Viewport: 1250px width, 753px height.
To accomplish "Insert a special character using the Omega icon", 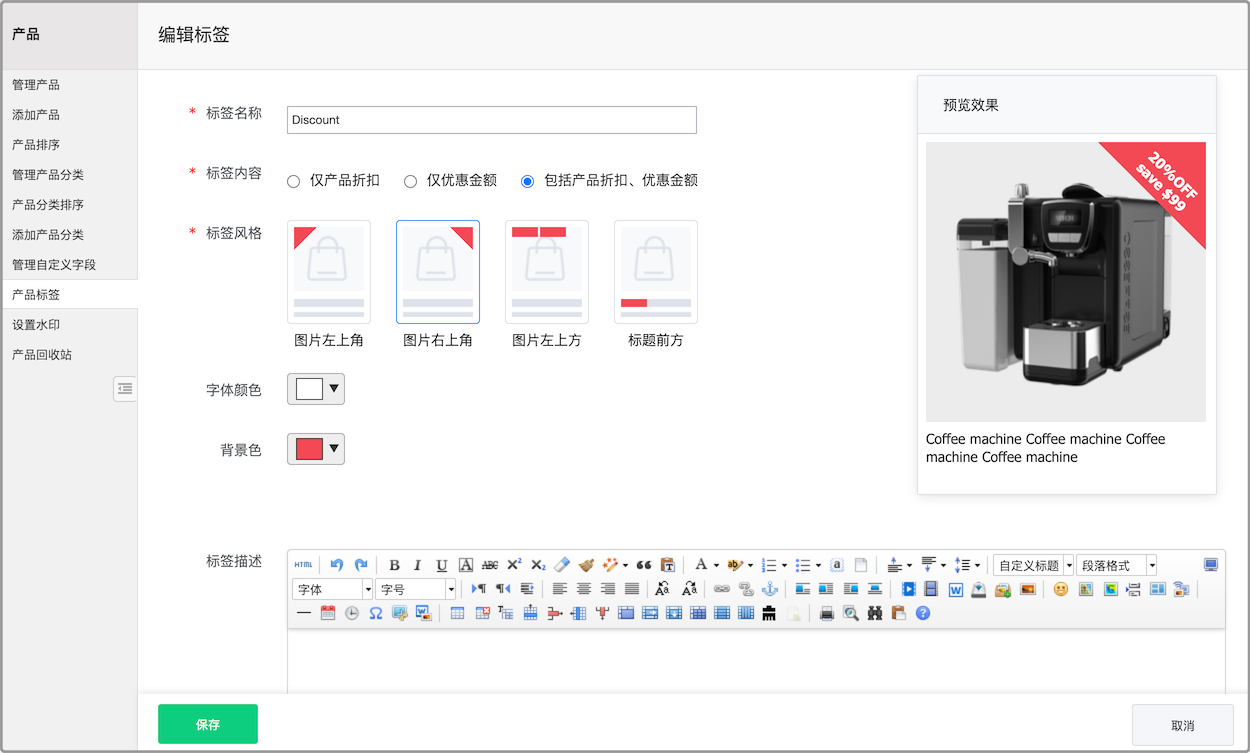I will (374, 613).
